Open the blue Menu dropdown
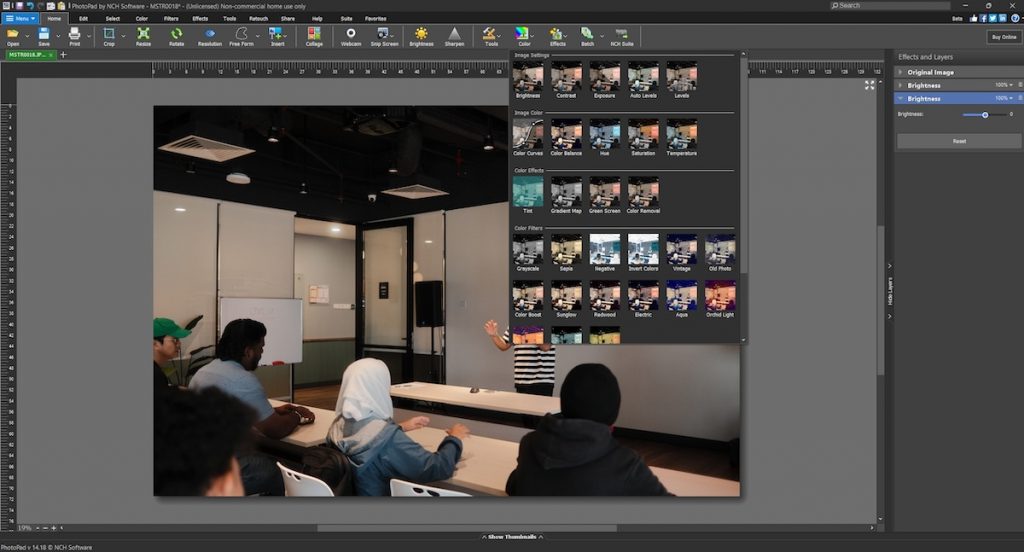1024x552 pixels. [x=20, y=18]
